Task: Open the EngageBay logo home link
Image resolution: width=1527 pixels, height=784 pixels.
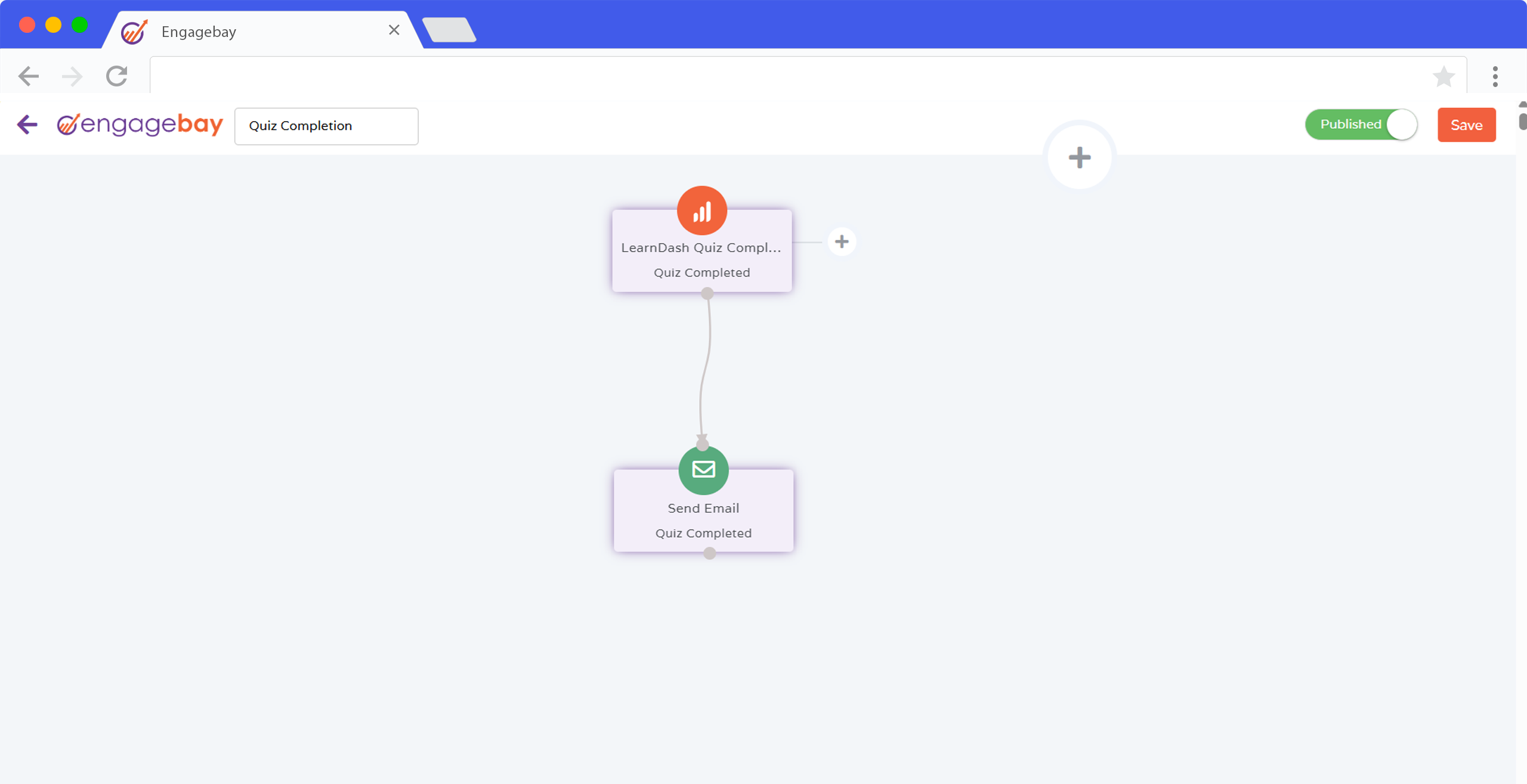Action: [x=140, y=125]
